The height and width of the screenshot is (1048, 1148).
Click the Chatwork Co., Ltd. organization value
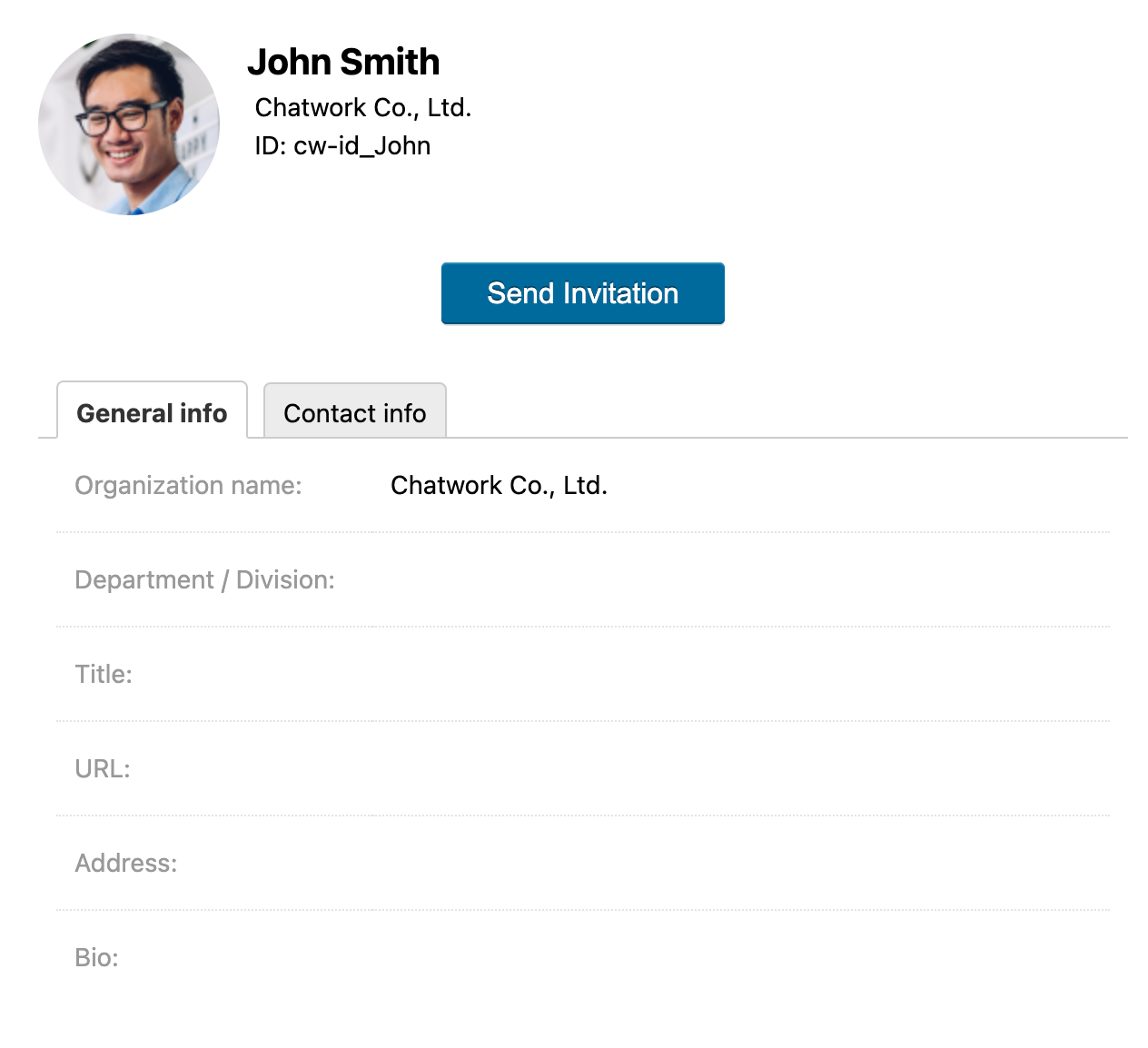499,485
